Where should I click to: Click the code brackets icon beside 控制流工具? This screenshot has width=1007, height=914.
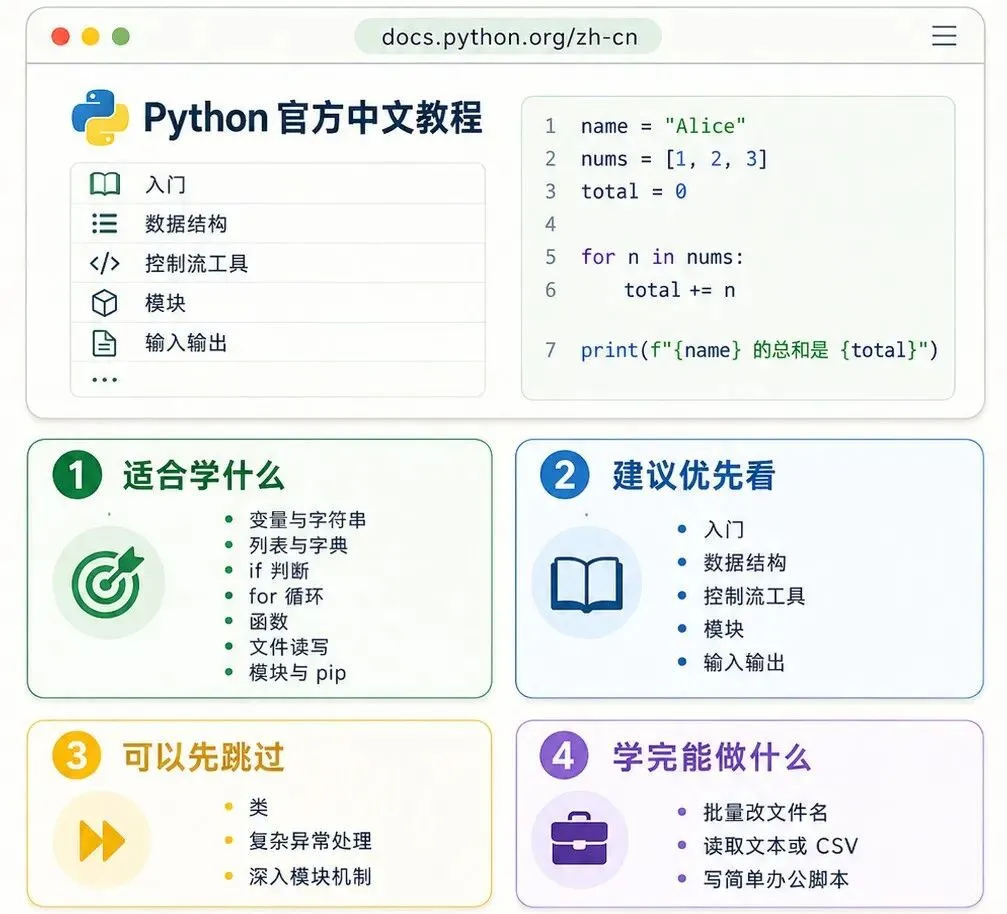click(x=105, y=263)
